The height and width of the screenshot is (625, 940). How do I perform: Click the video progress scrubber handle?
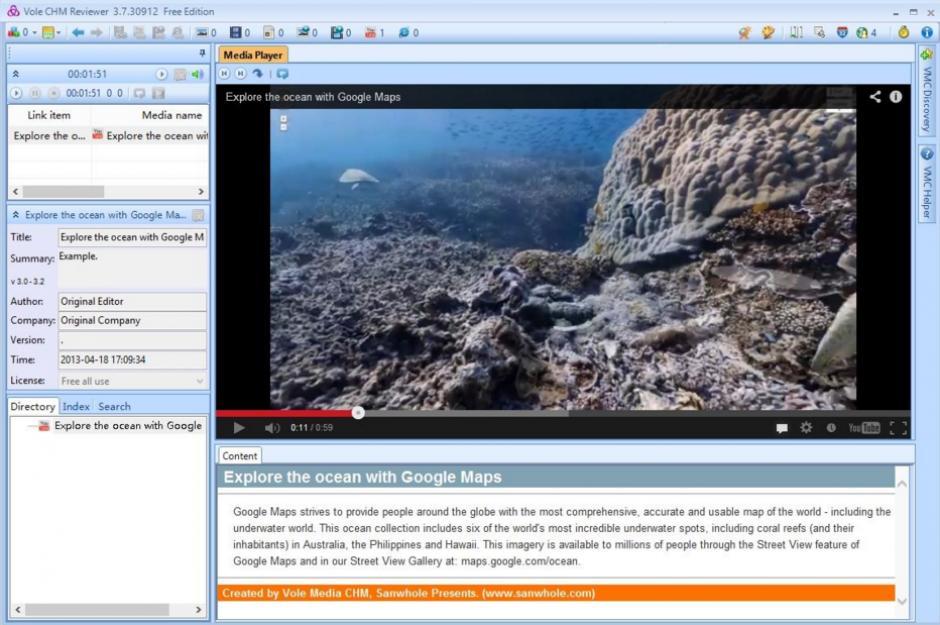point(358,413)
